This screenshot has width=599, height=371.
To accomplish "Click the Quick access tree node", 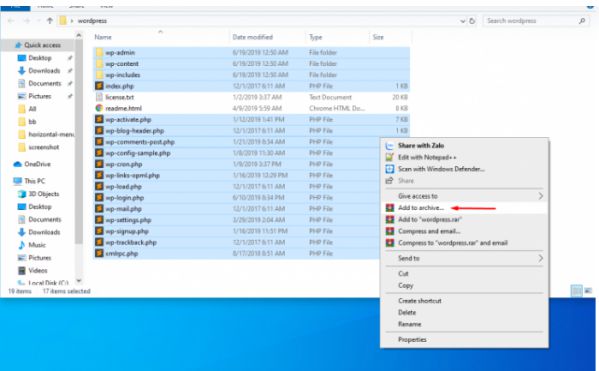I will (38, 45).
